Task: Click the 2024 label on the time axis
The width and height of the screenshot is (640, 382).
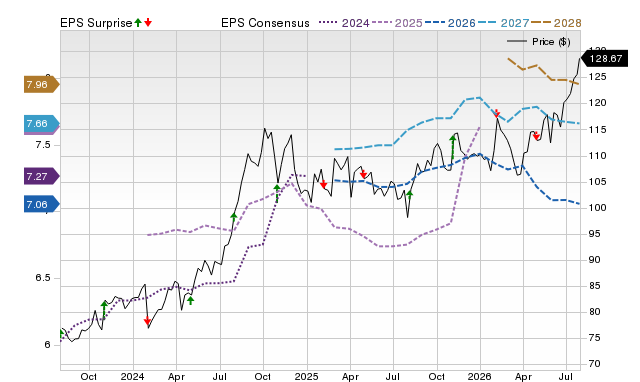Action: (x=132, y=376)
